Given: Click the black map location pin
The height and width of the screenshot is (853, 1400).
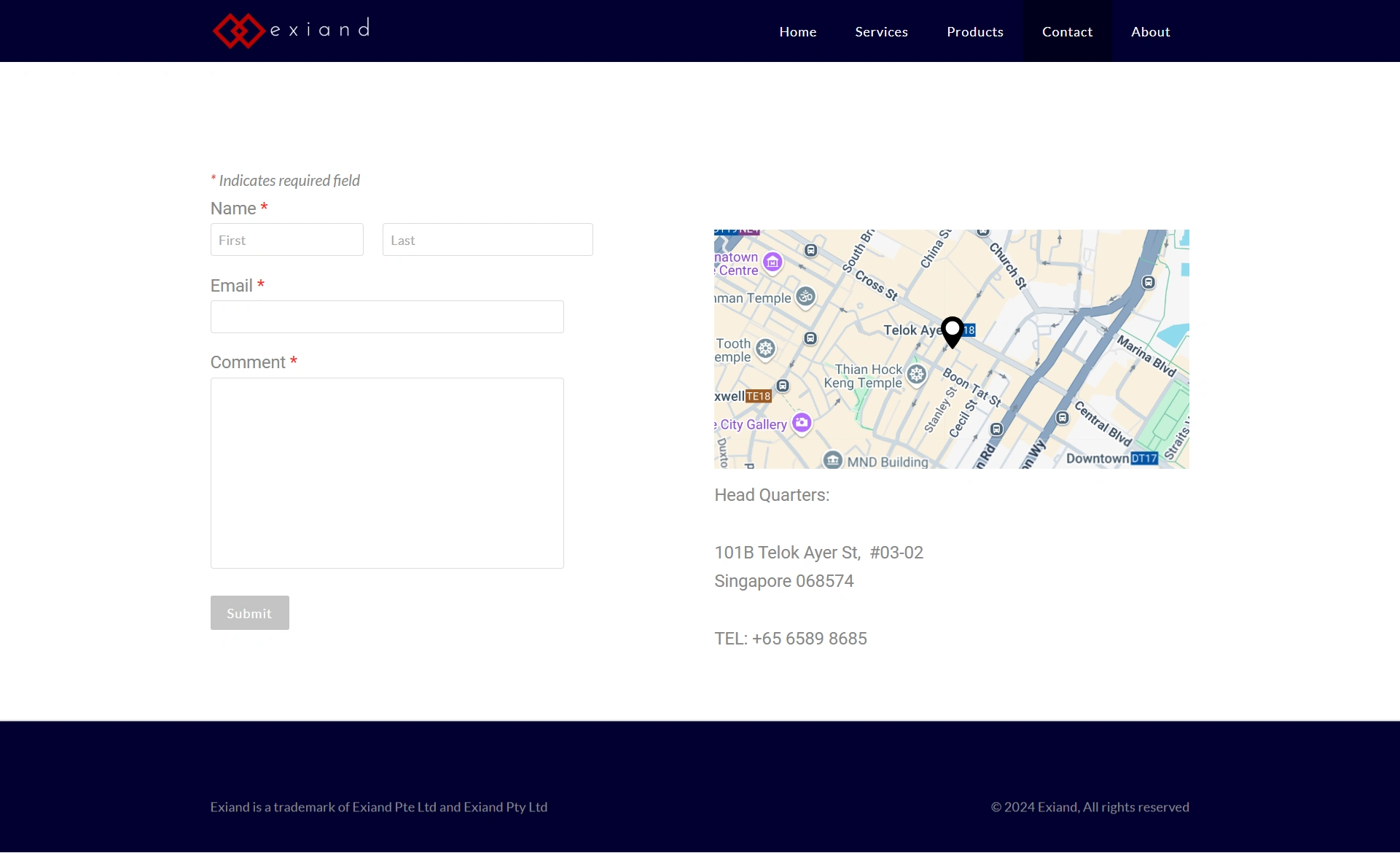Looking at the screenshot, I should click(x=952, y=331).
